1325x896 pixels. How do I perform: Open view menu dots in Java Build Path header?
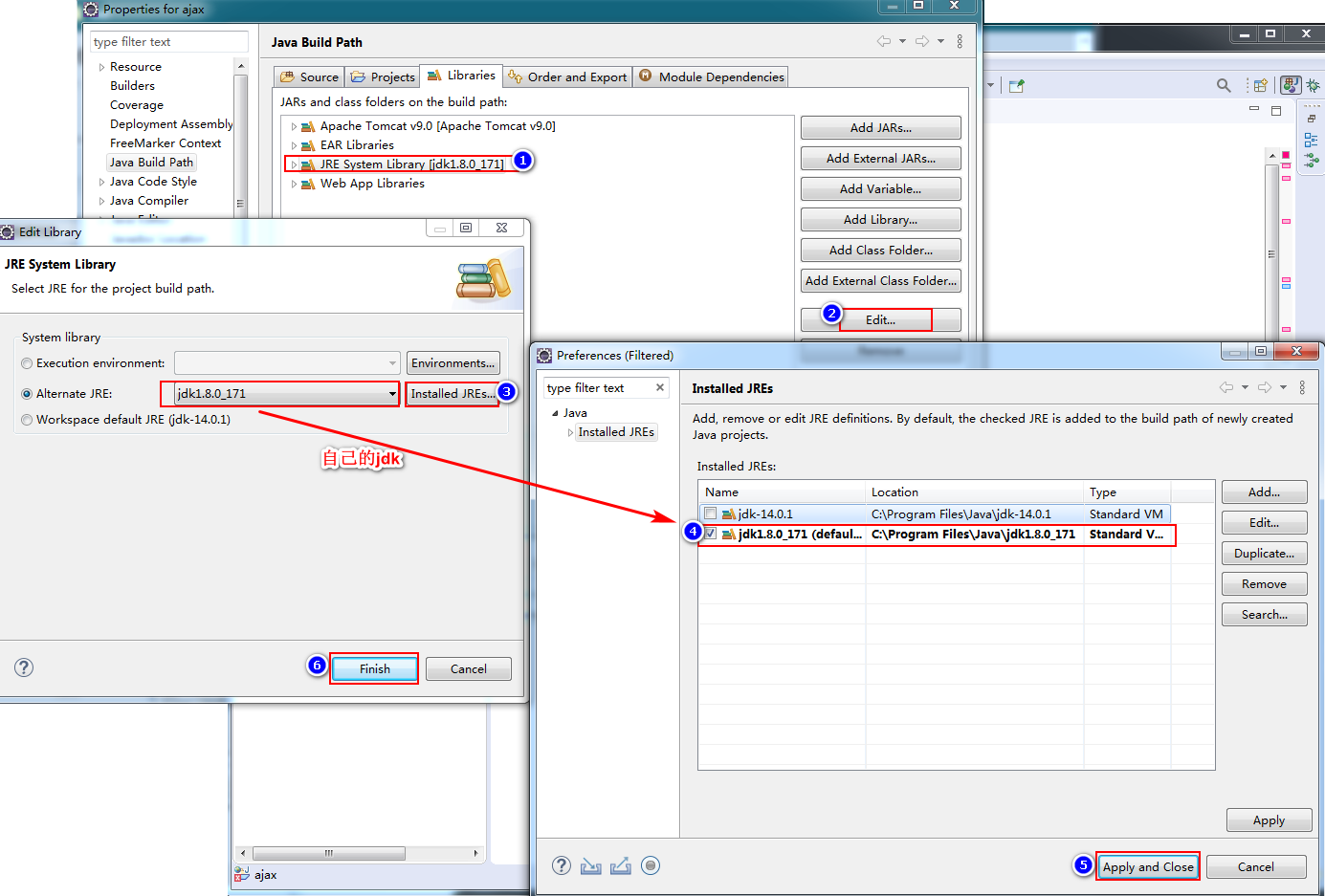(960, 41)
